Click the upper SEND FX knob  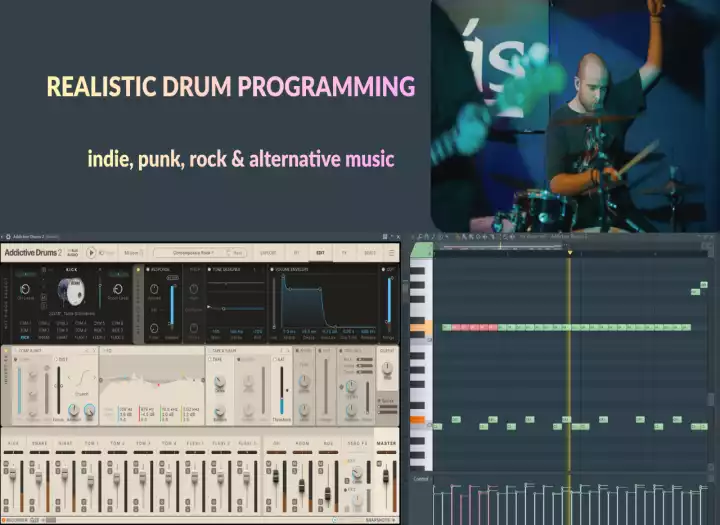point(357,473)
